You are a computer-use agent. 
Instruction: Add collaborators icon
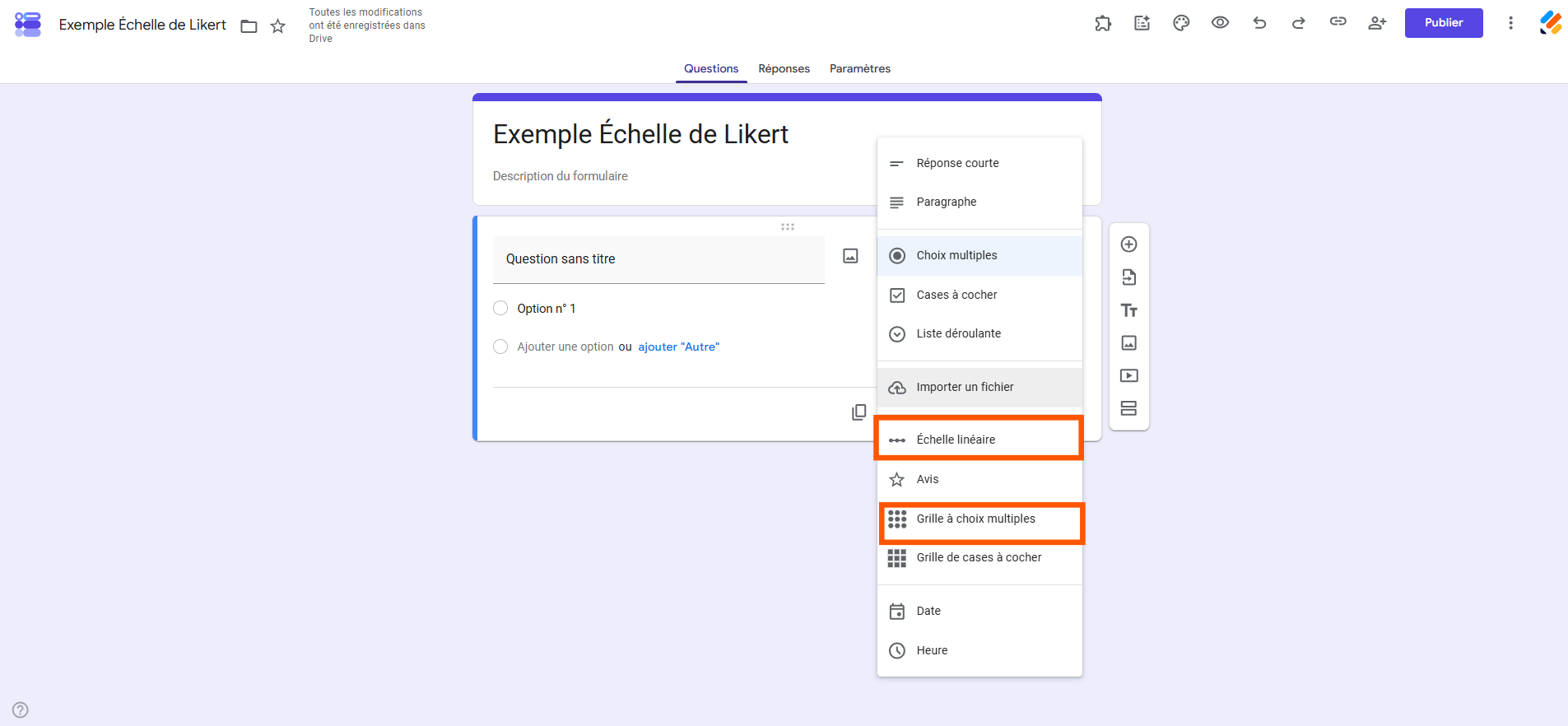tap(1377, 23)
